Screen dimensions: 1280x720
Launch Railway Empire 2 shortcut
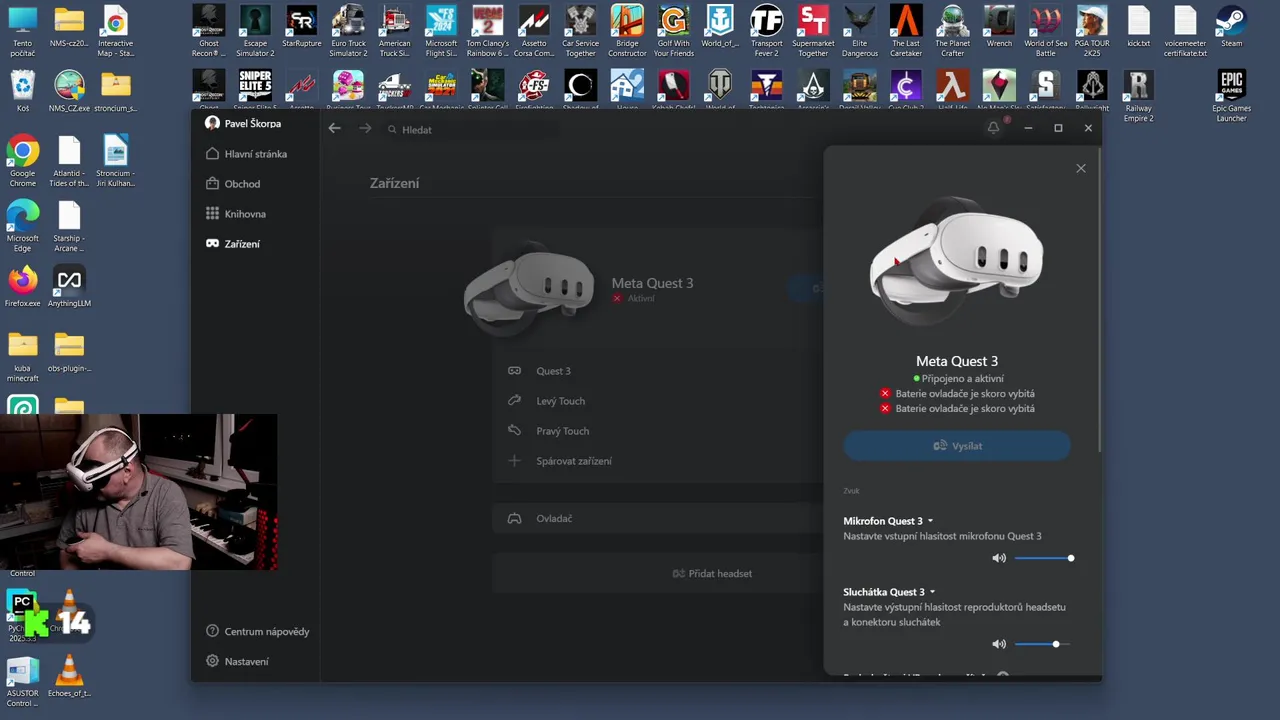(1138, 96)
